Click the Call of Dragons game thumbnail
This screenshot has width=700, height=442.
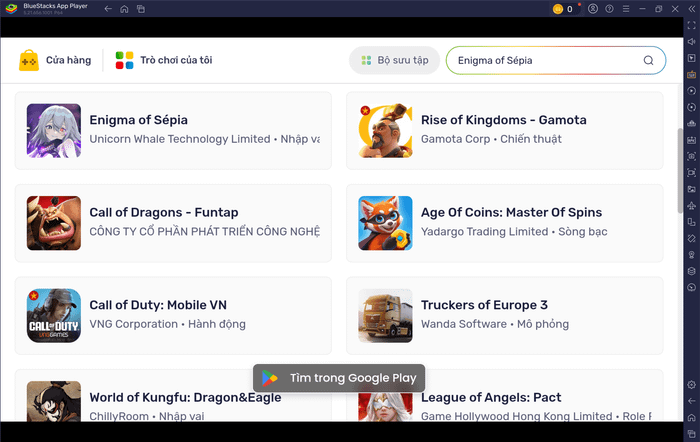pos(54,223)
